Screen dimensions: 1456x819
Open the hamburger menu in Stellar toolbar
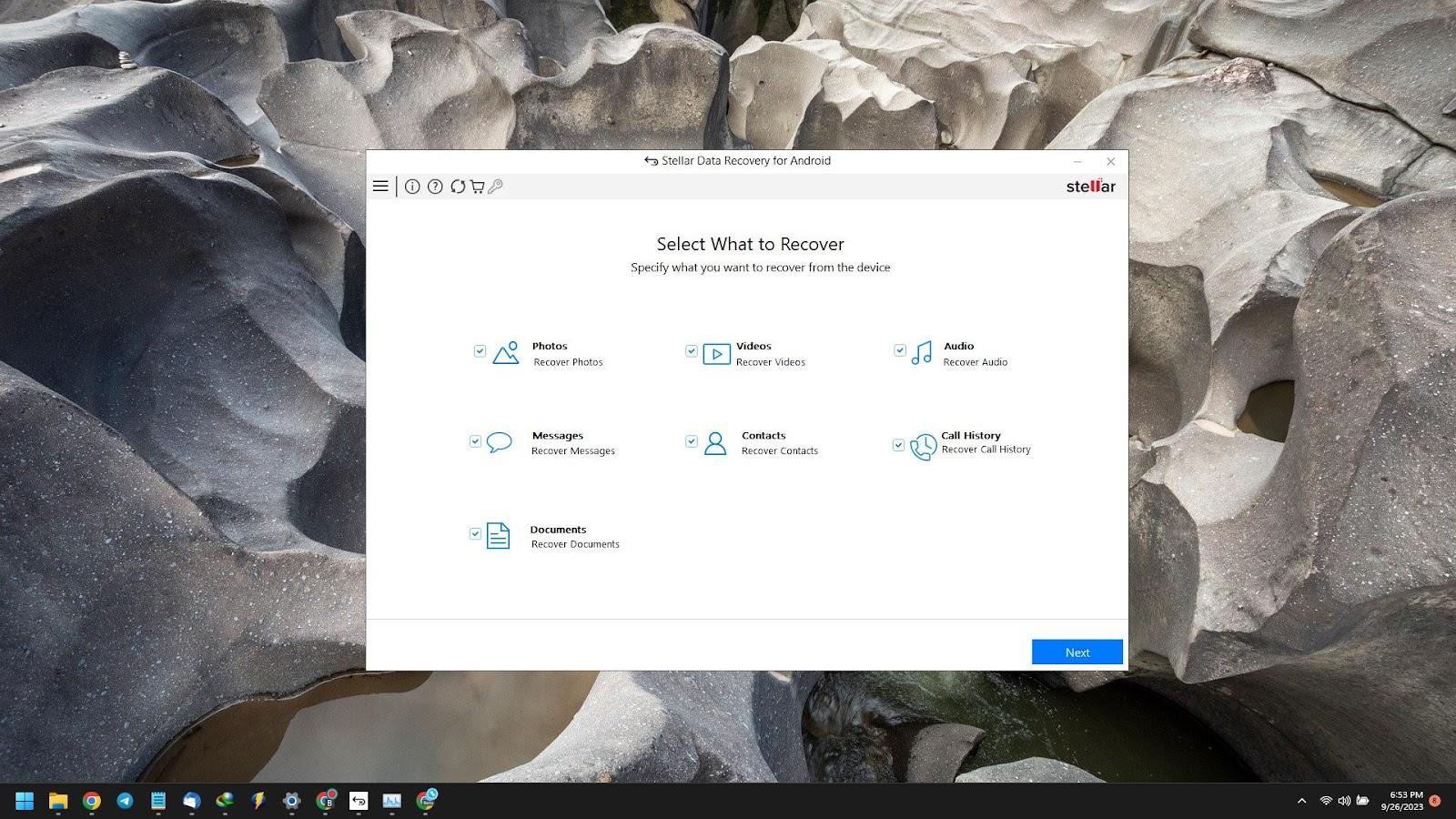[x=380, y=187]
